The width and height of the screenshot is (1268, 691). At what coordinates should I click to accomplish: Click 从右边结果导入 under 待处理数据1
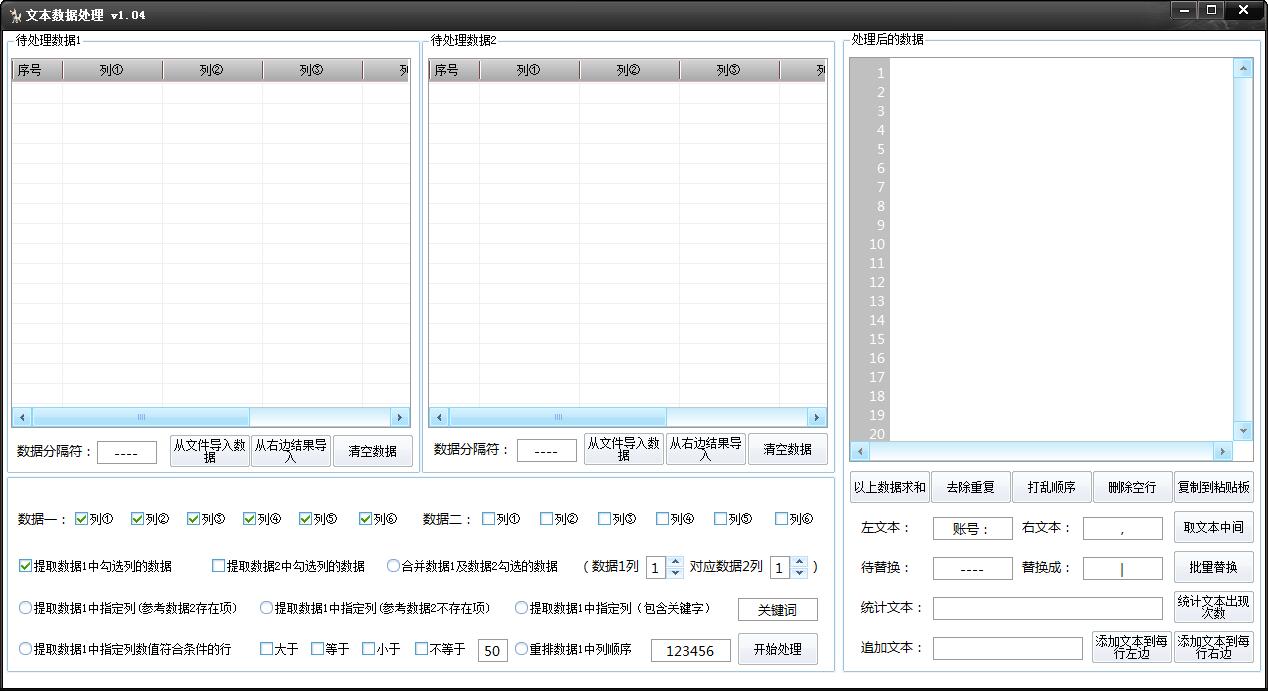(291, 450)
